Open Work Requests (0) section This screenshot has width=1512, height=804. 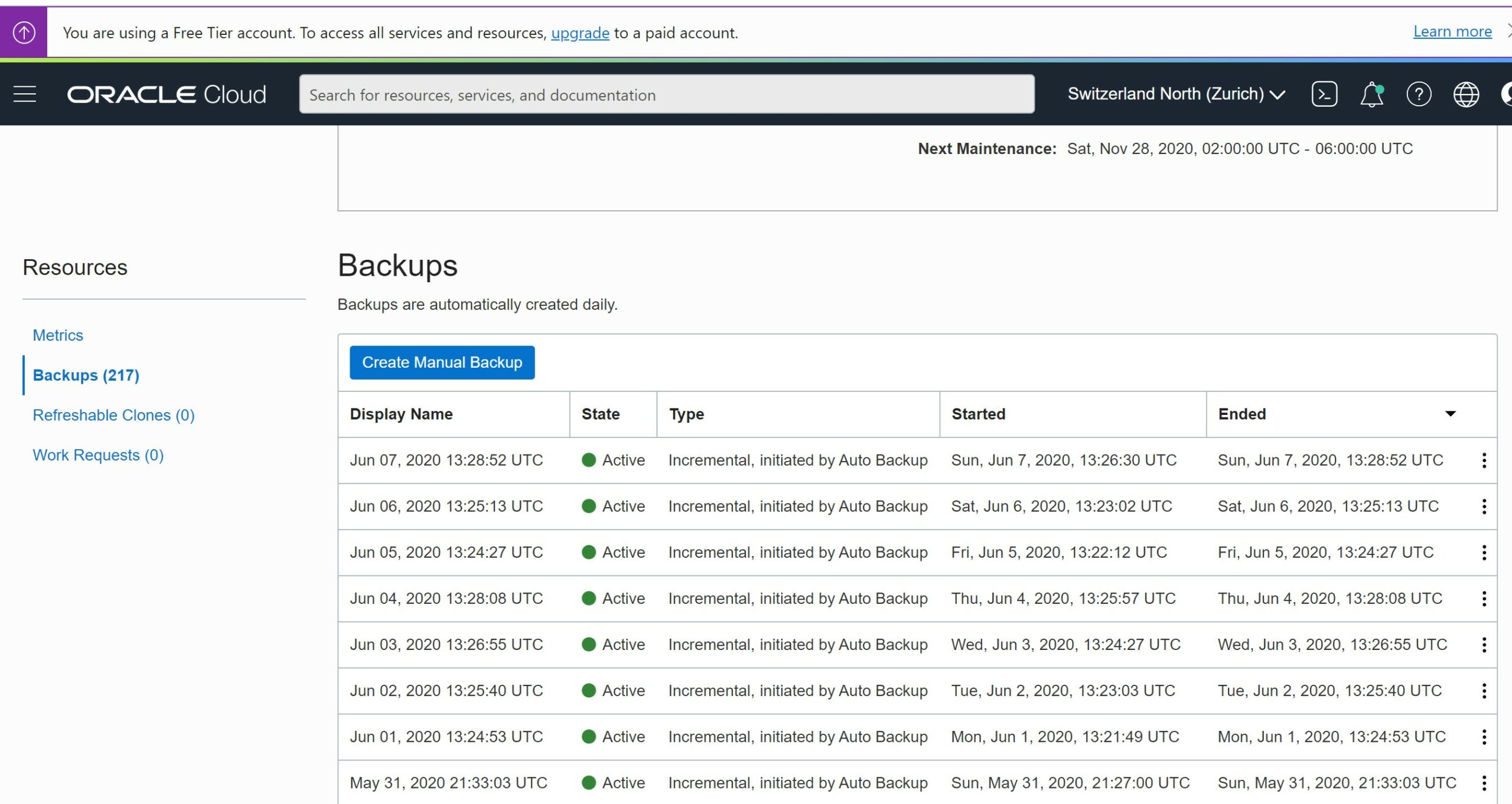[98, 455]
